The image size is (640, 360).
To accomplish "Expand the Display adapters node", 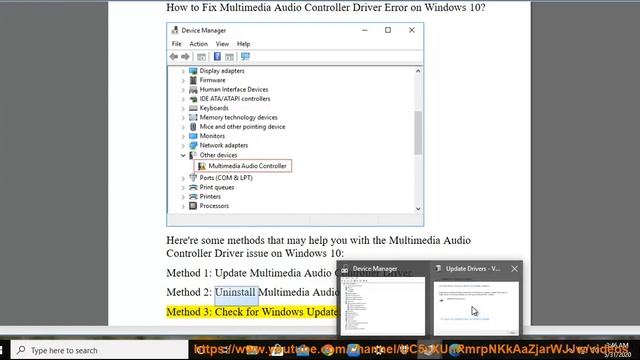I will click(183, 71).
